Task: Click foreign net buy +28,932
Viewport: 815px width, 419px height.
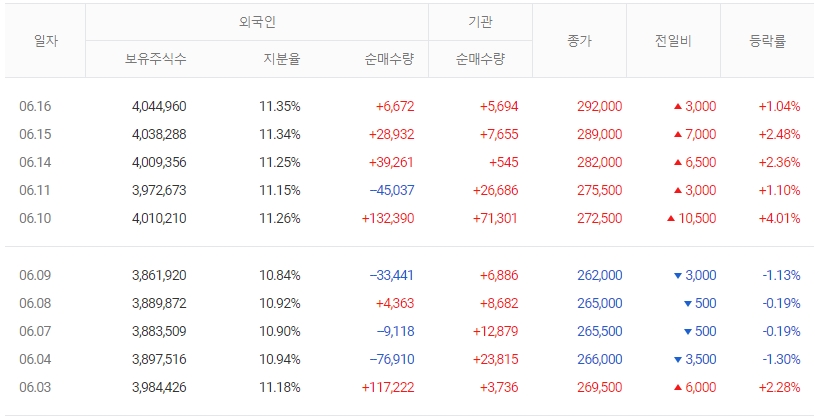Action: point(391,135)
